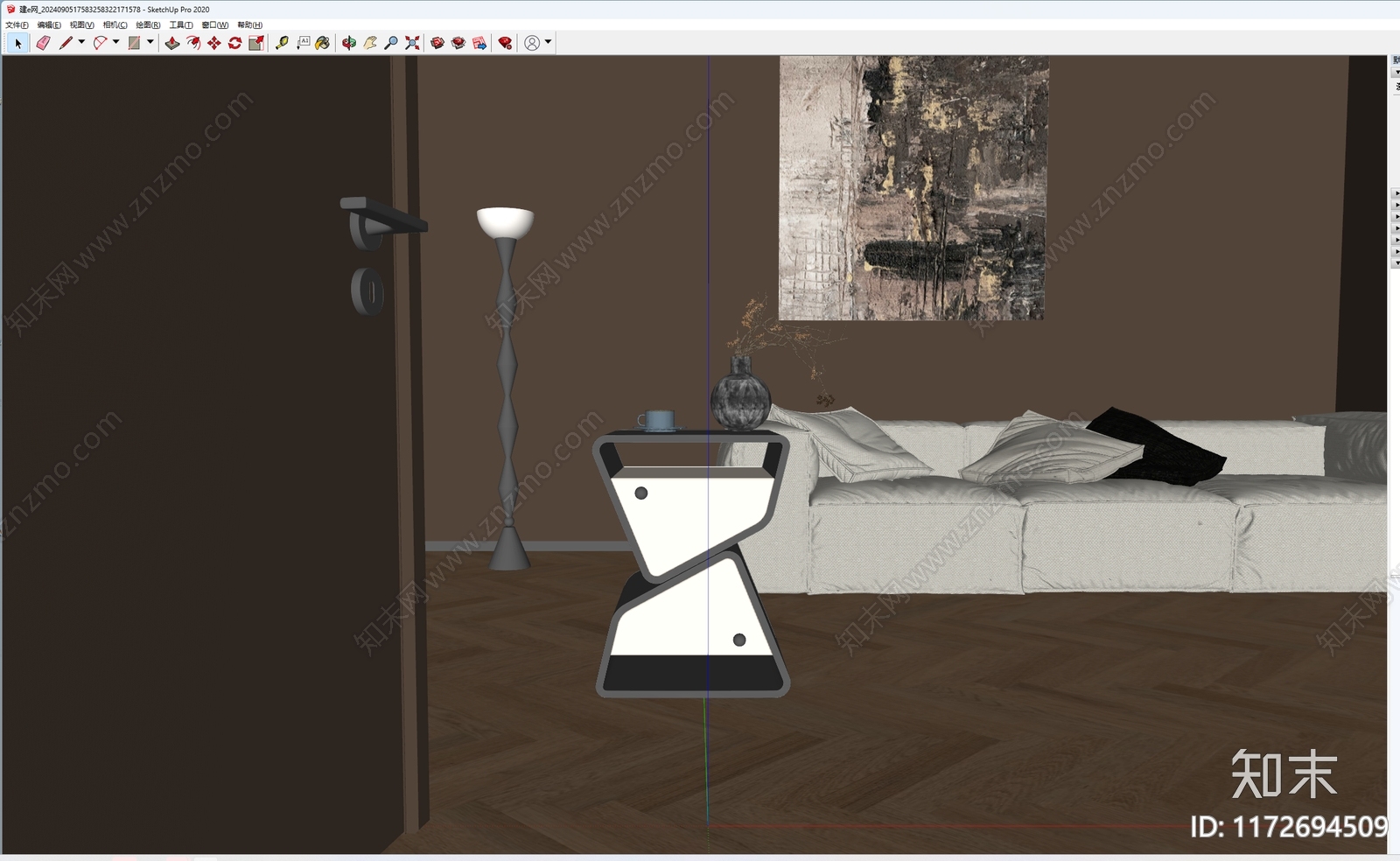
Task: Open the account dropdown arrow
Action: pyautogui.click(x=548, y=42)
